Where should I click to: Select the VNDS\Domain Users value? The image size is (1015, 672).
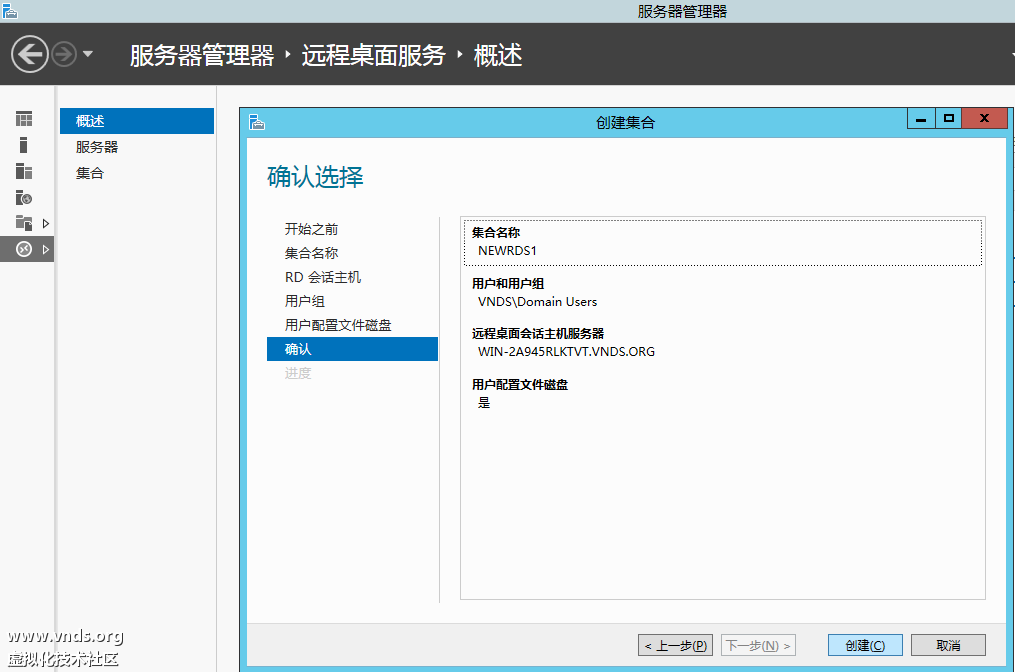(x=537, y=302)
